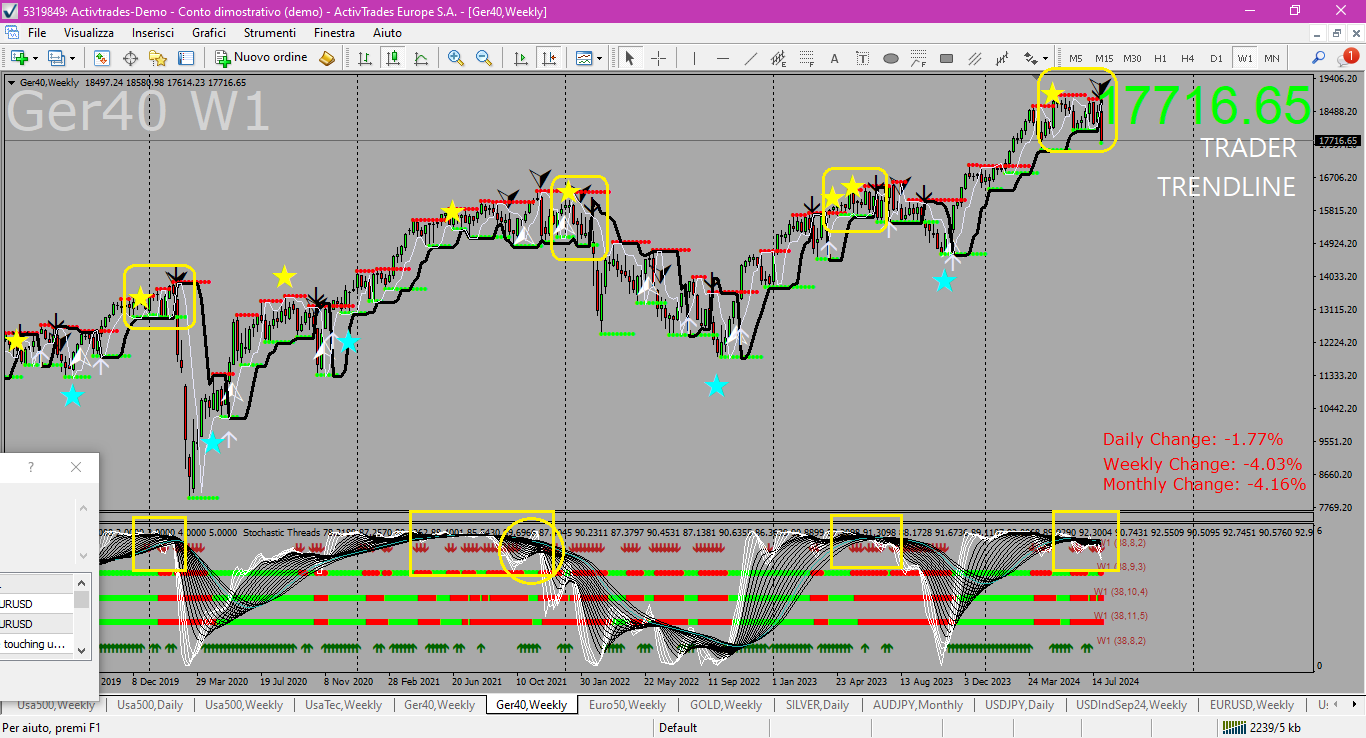
Task: Toggle the Terminal panel icon
Action: click(186, 58)
